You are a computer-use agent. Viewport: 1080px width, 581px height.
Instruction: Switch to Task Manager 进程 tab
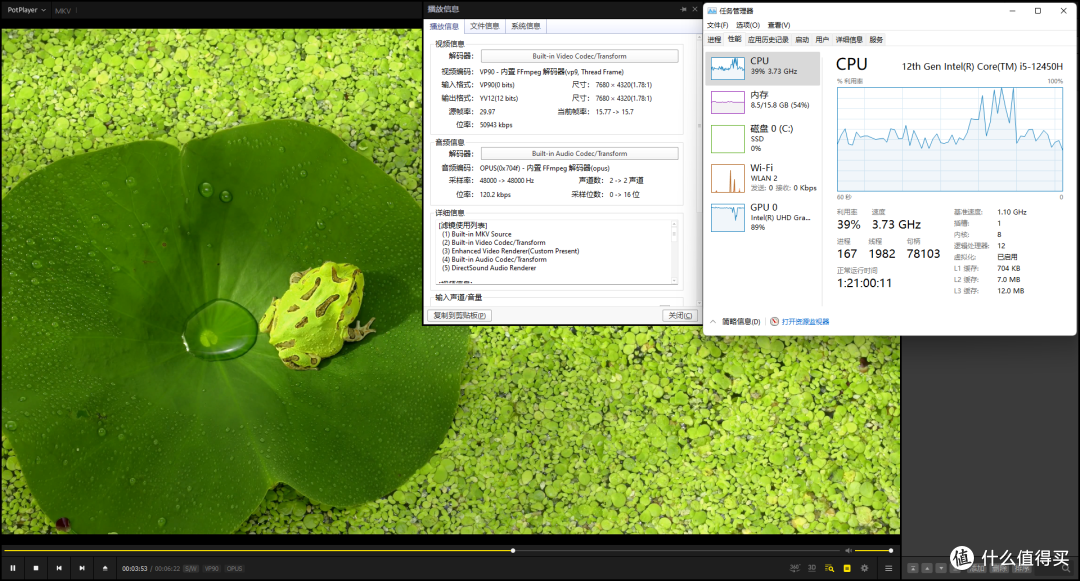714,40
